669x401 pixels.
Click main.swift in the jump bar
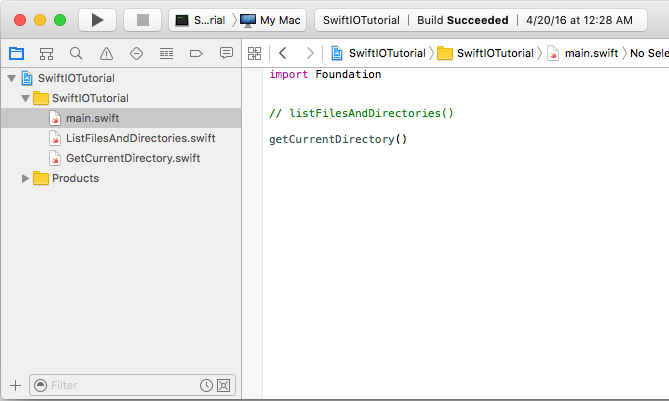tap(583, 53)
